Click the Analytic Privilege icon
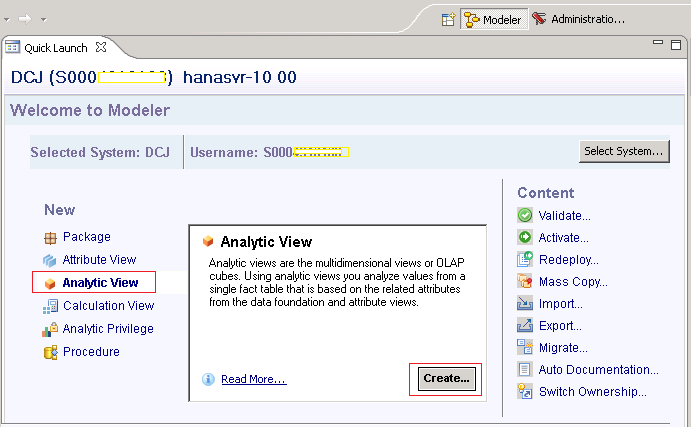Image resolution: width=691 pixels, height=427 pixels. point(50,329)
